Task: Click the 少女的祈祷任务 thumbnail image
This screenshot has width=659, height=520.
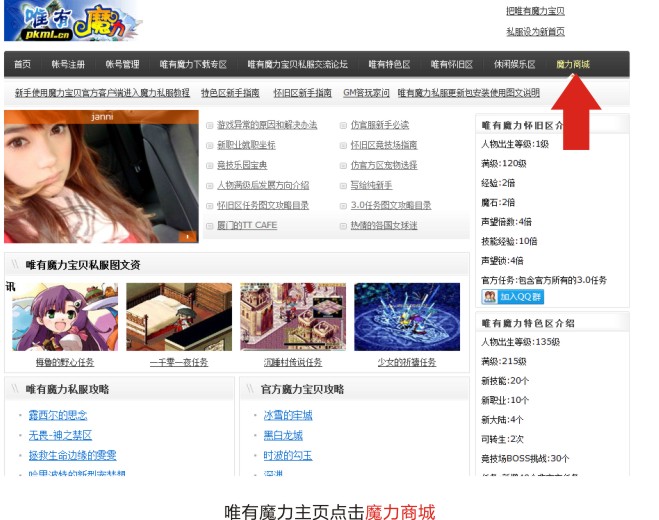Action: (407, 316)
